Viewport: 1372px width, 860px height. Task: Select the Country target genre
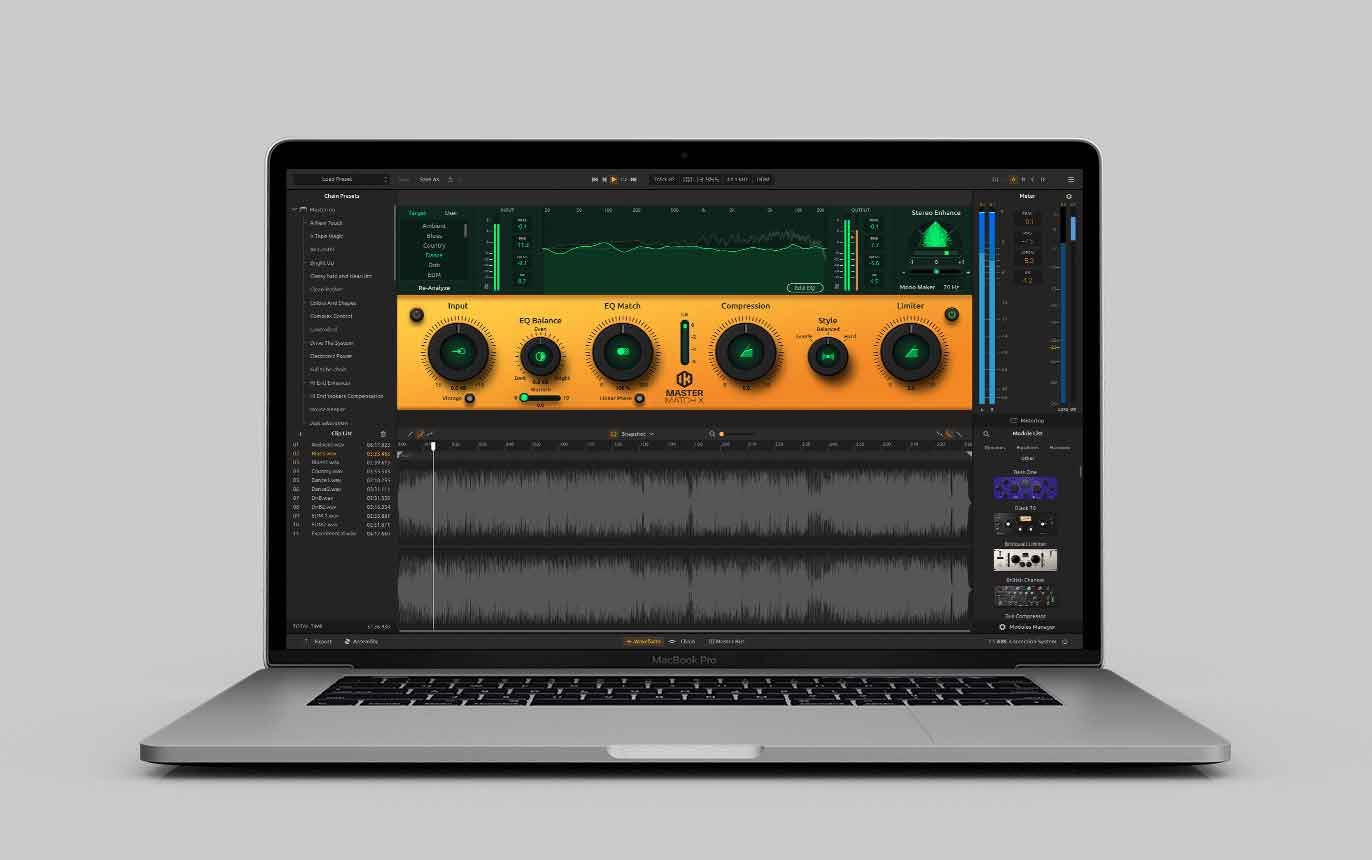pos(434,246)
